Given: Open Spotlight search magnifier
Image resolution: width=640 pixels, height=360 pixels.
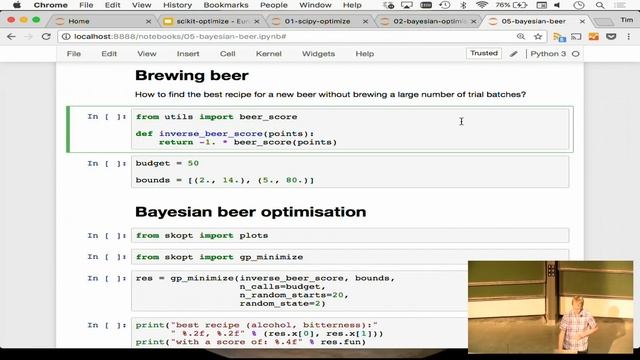Looking at the screenshot, I should tap(600, 5).
